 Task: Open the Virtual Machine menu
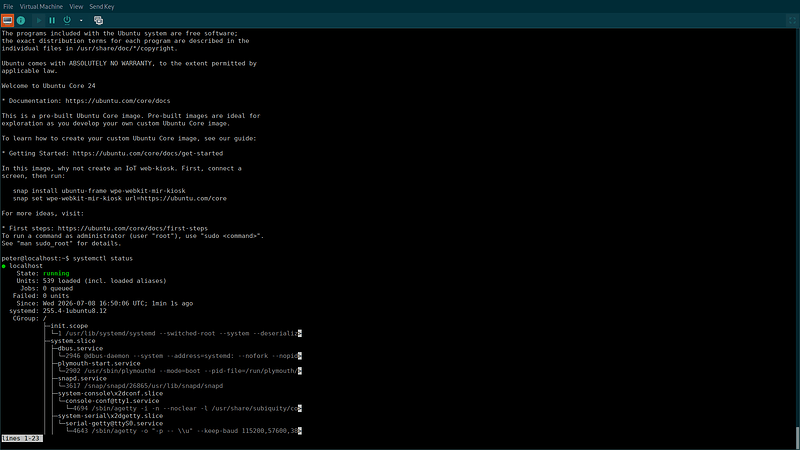41,7
